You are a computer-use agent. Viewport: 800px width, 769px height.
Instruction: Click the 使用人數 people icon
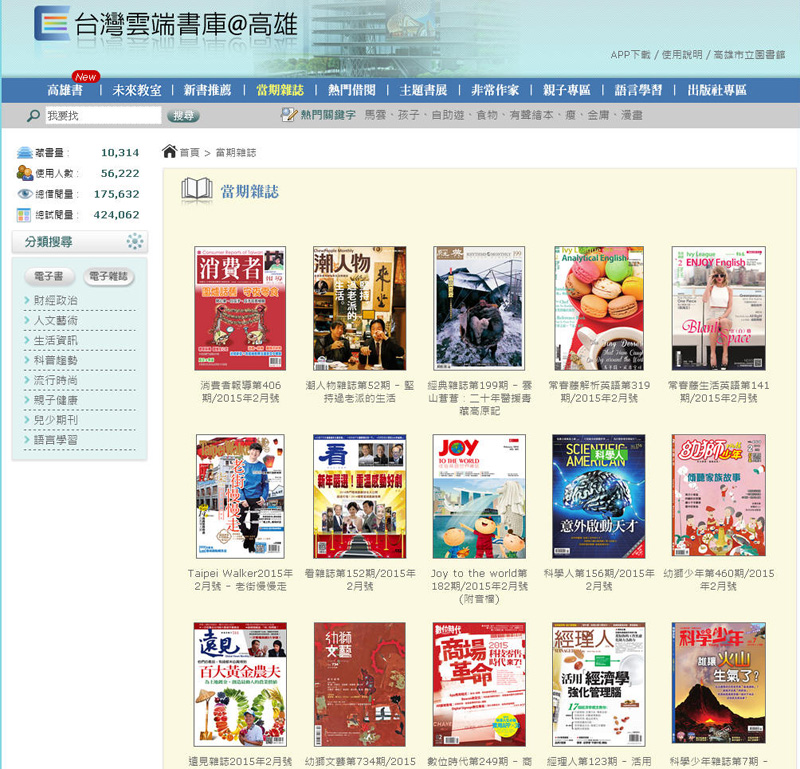(24, 173)
